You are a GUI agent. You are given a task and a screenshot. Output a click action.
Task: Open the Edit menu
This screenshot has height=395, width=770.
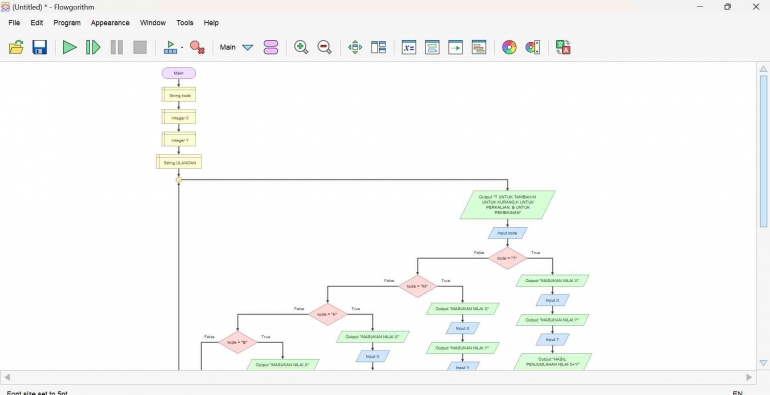coord(37,23)
